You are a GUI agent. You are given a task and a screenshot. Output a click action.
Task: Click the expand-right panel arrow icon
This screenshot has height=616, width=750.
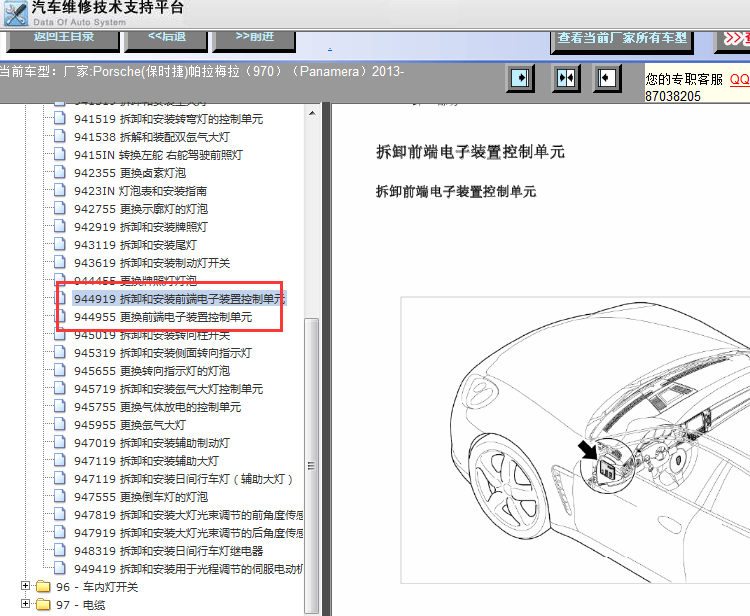pyautogui.click(x=520, y=77)
